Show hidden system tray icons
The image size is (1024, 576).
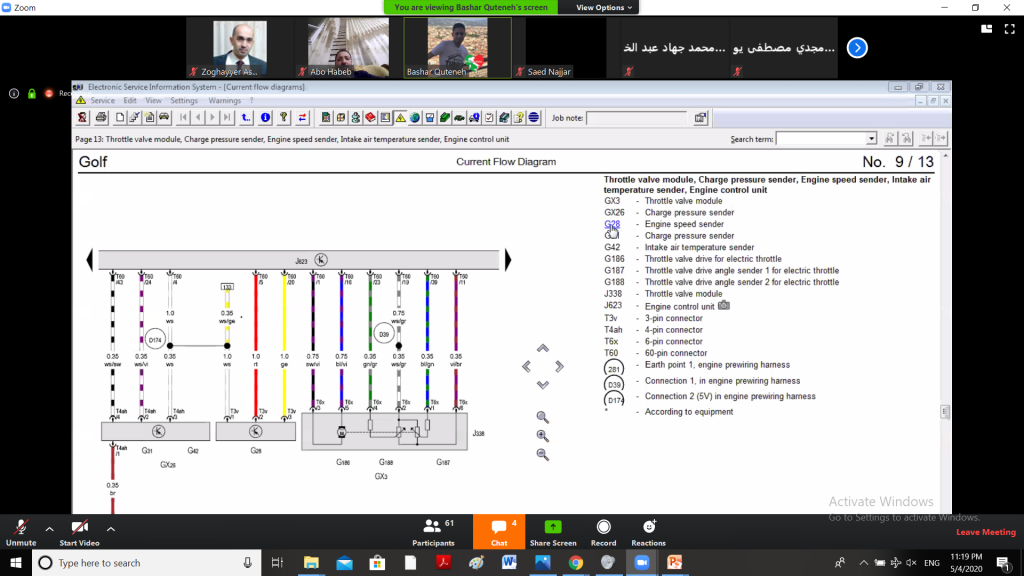pos(863,562)
